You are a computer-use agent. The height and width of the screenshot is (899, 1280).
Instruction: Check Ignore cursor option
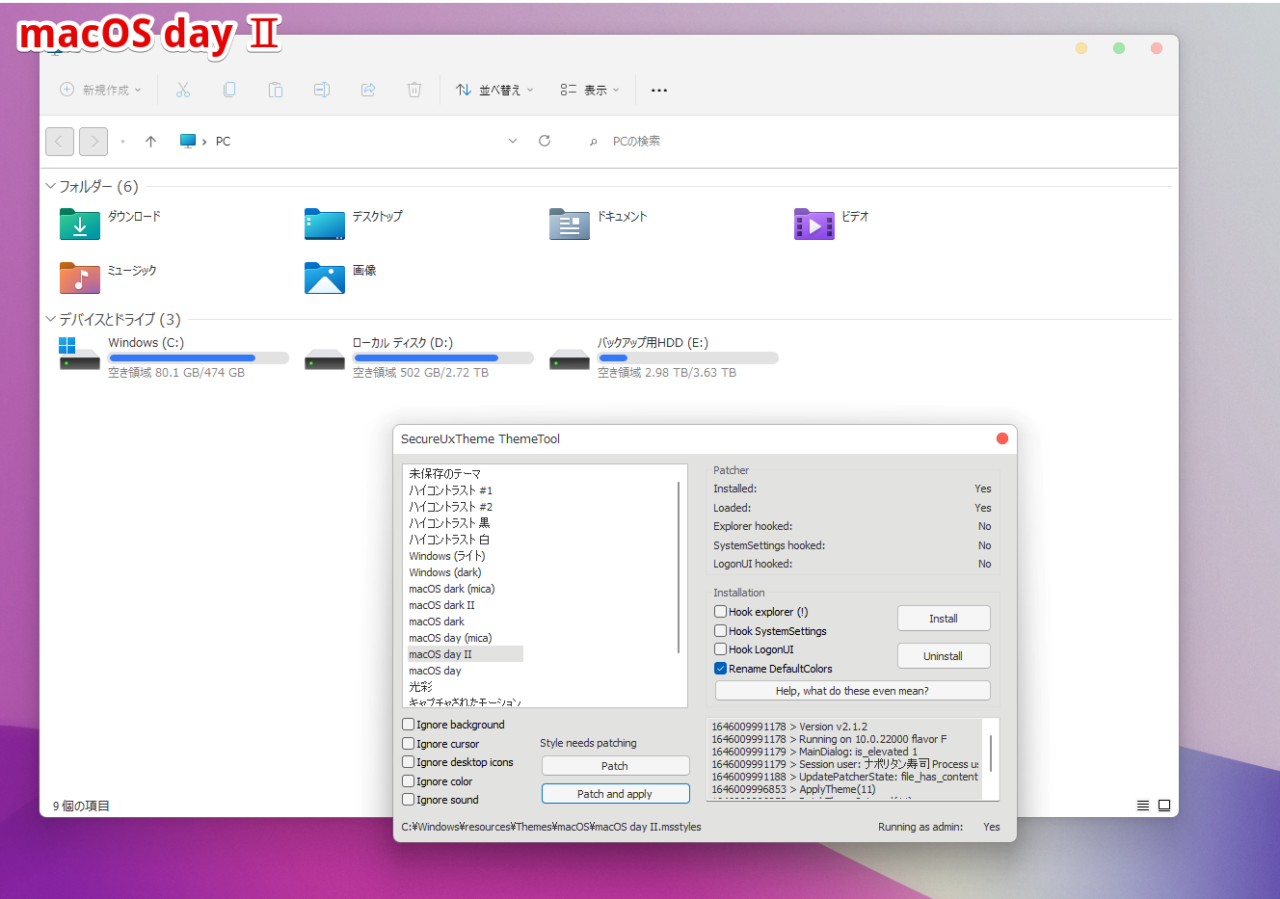click(408, 743)
